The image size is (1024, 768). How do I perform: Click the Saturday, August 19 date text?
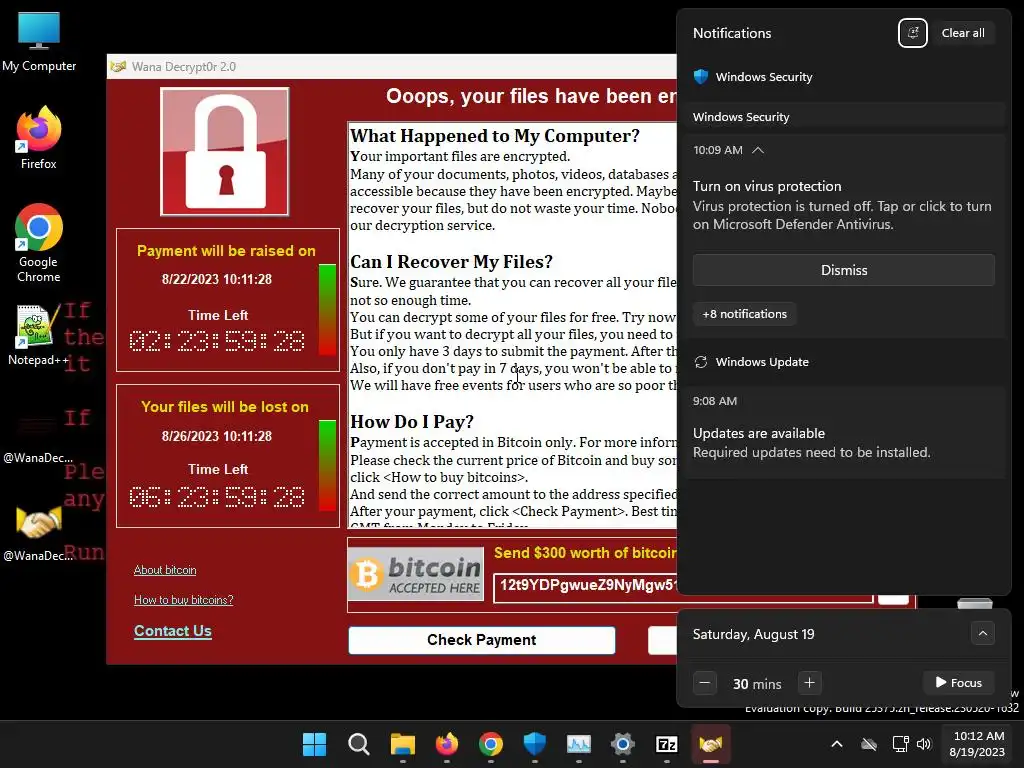coord(753,634)
